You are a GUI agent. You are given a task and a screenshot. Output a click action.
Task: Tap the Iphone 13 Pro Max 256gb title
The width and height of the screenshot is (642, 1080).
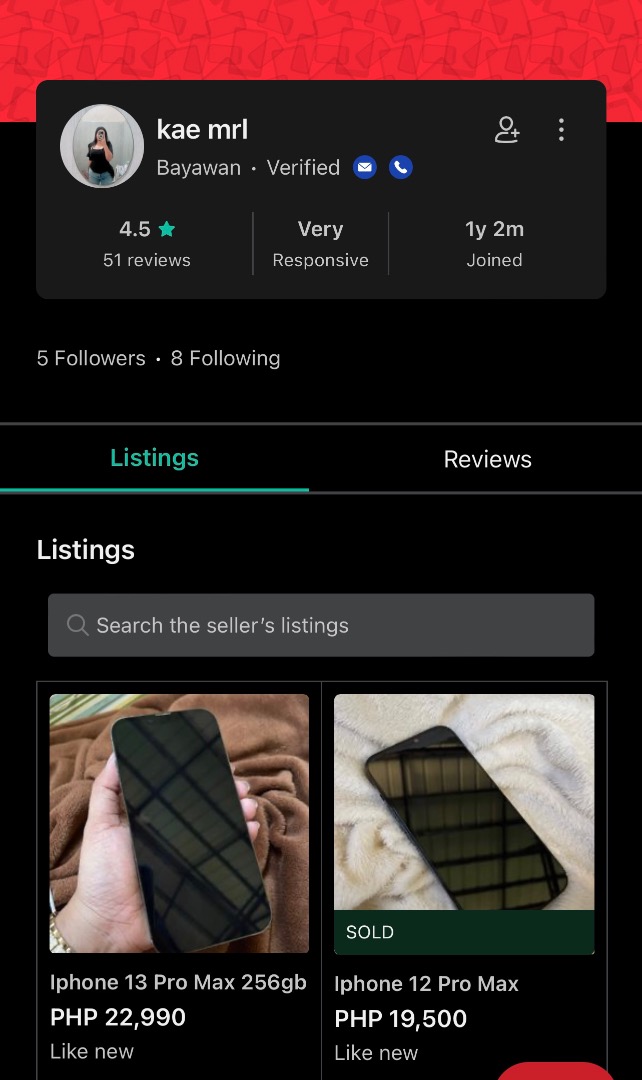178,982
